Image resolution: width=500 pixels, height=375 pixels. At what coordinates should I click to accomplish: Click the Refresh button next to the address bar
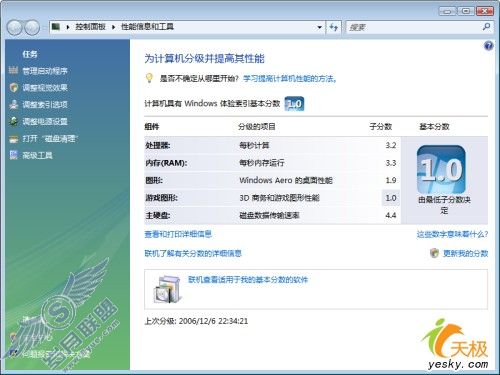tap(334, 27)
